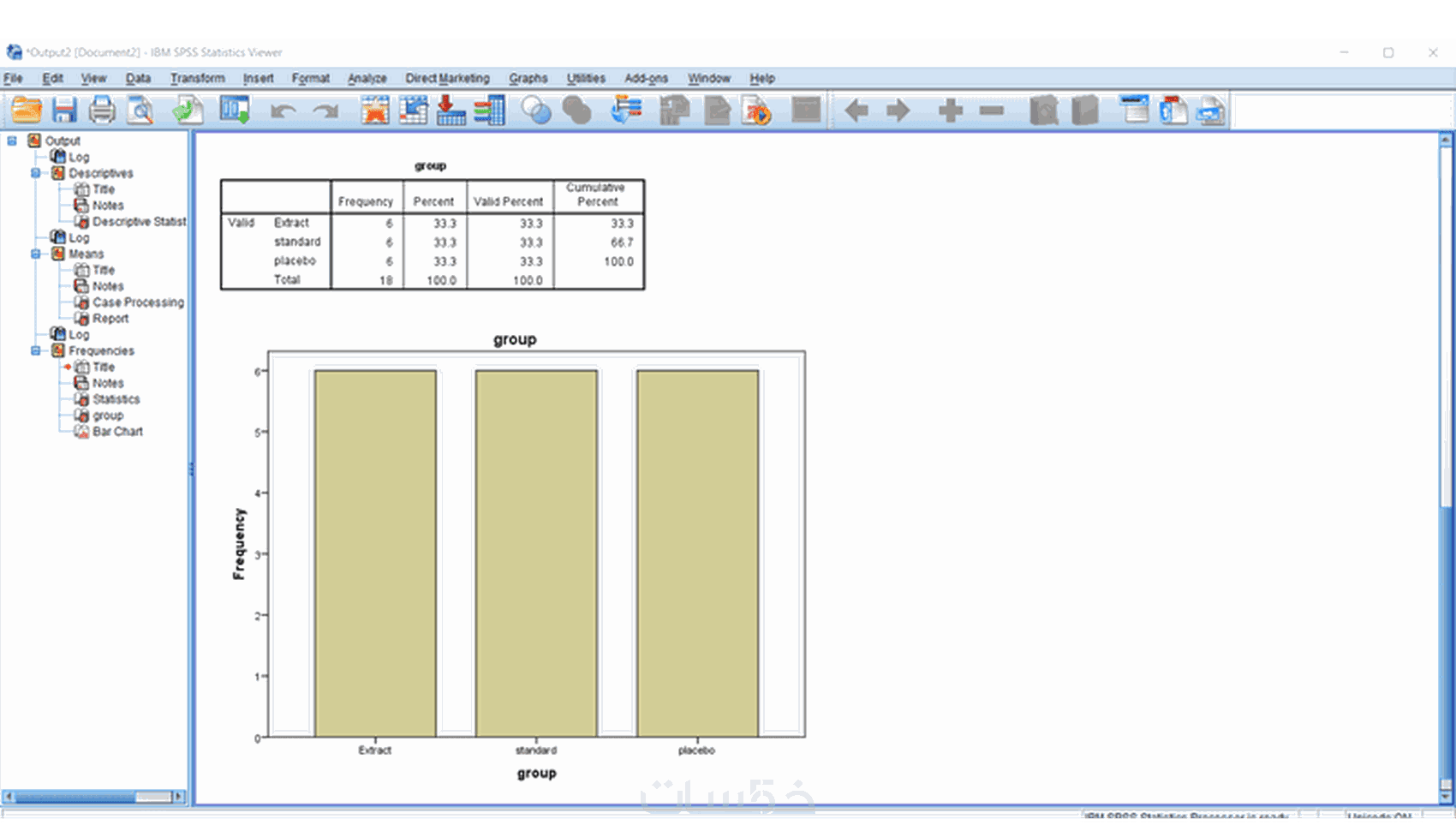
Task: Click the Insert Title toolbar icon
Action: (x=1173, y=111)
